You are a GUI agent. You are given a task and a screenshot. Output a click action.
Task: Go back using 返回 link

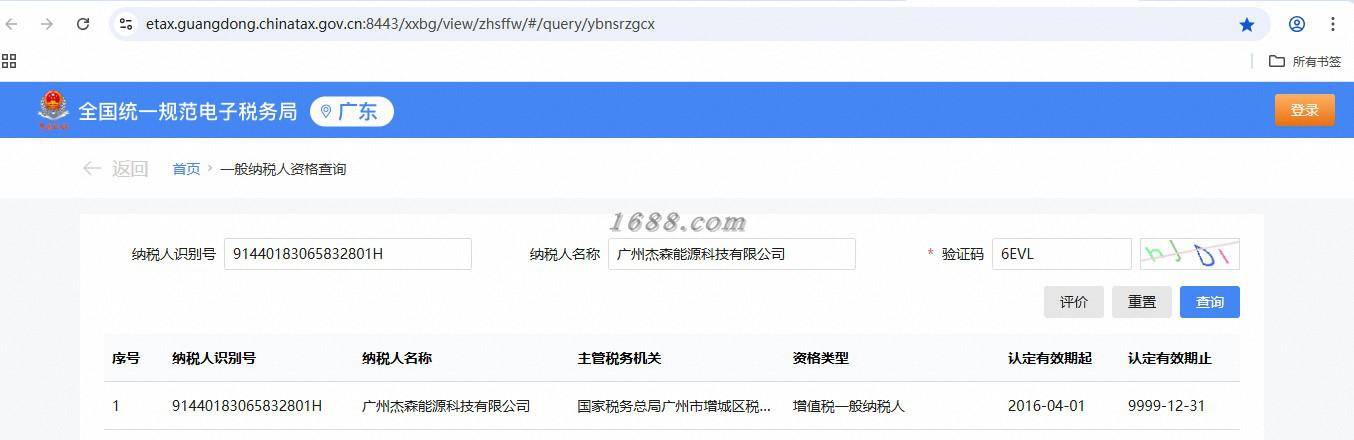coord(116,169)
